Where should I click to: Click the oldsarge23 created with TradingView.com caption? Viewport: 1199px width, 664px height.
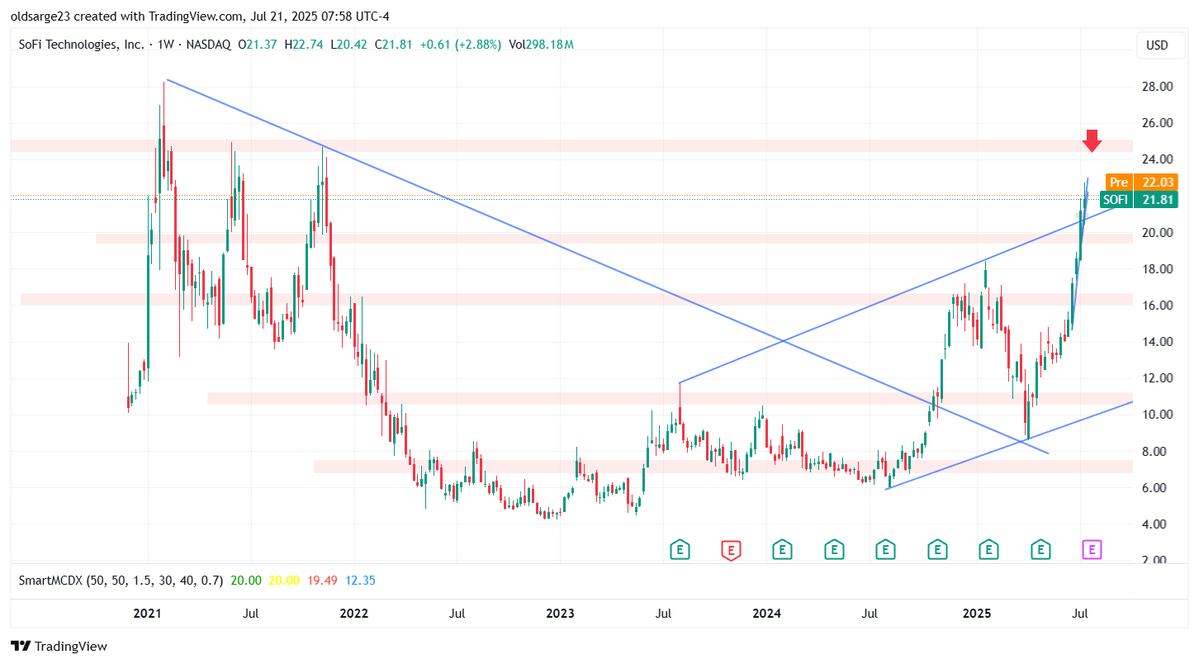pyautogui.click(x=200, y=16)
